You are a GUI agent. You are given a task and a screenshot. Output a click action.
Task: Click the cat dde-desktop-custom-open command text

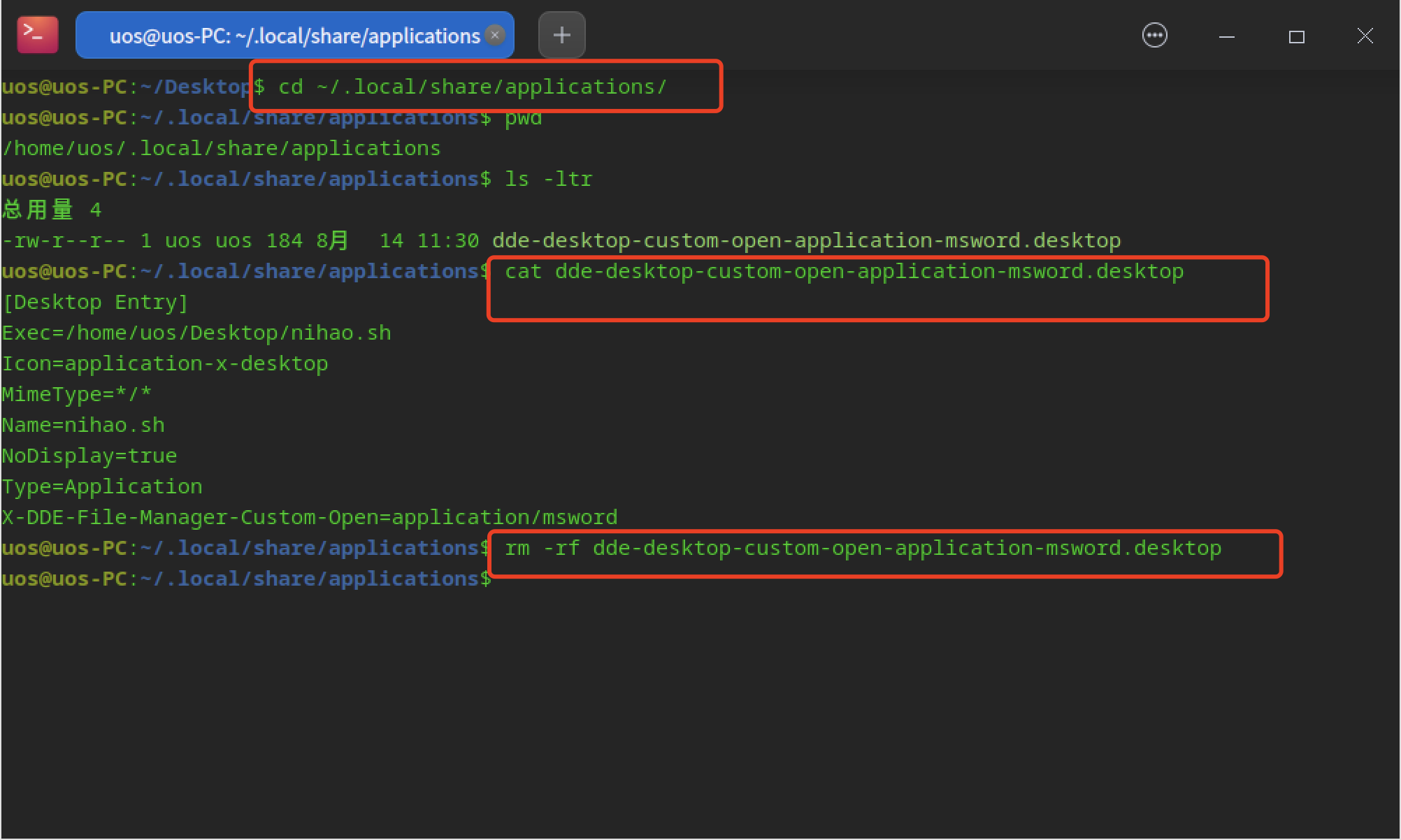pyautogui.click(x=843, y=271)
